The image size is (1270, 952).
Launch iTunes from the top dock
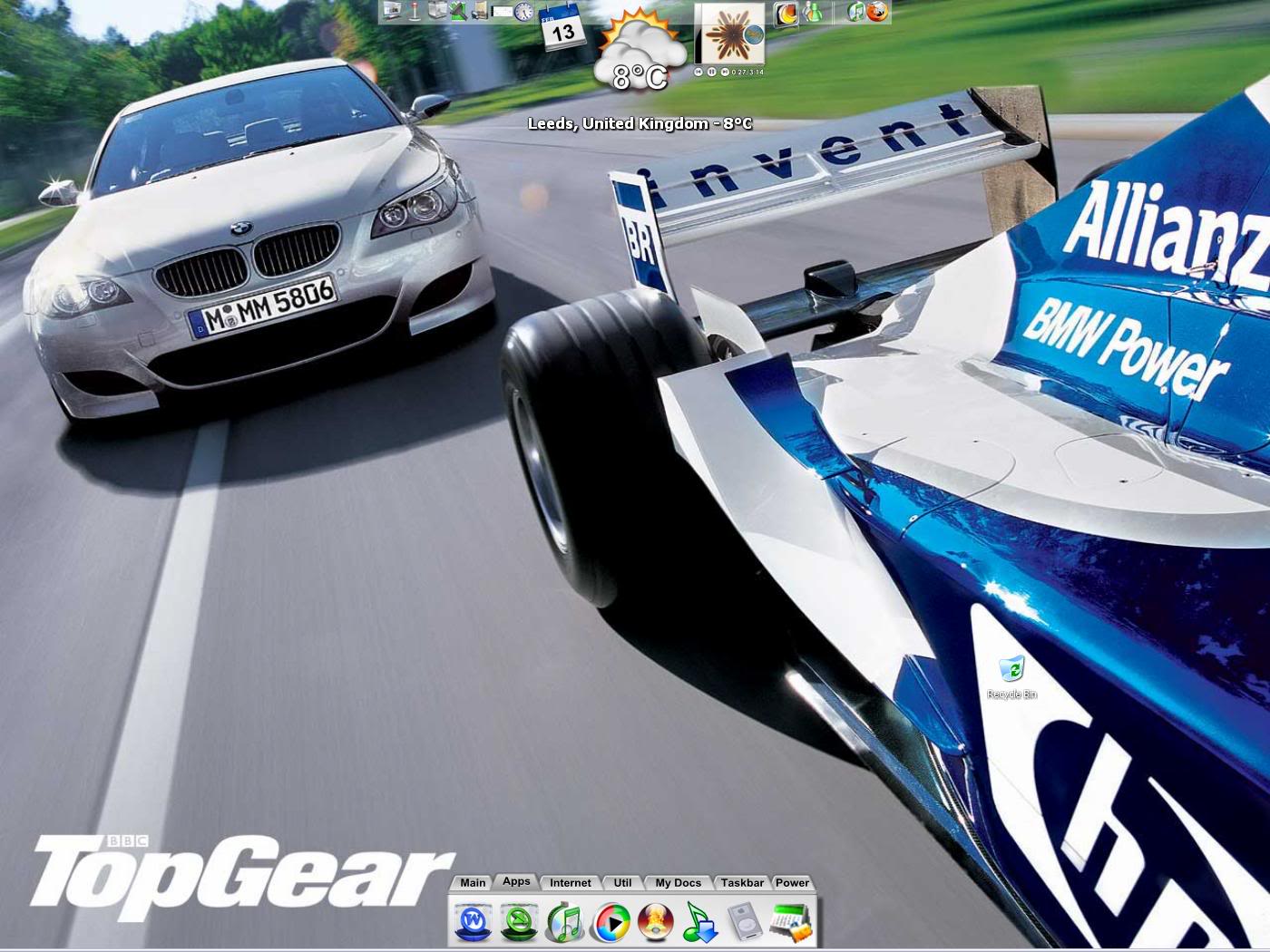point(855,14)
